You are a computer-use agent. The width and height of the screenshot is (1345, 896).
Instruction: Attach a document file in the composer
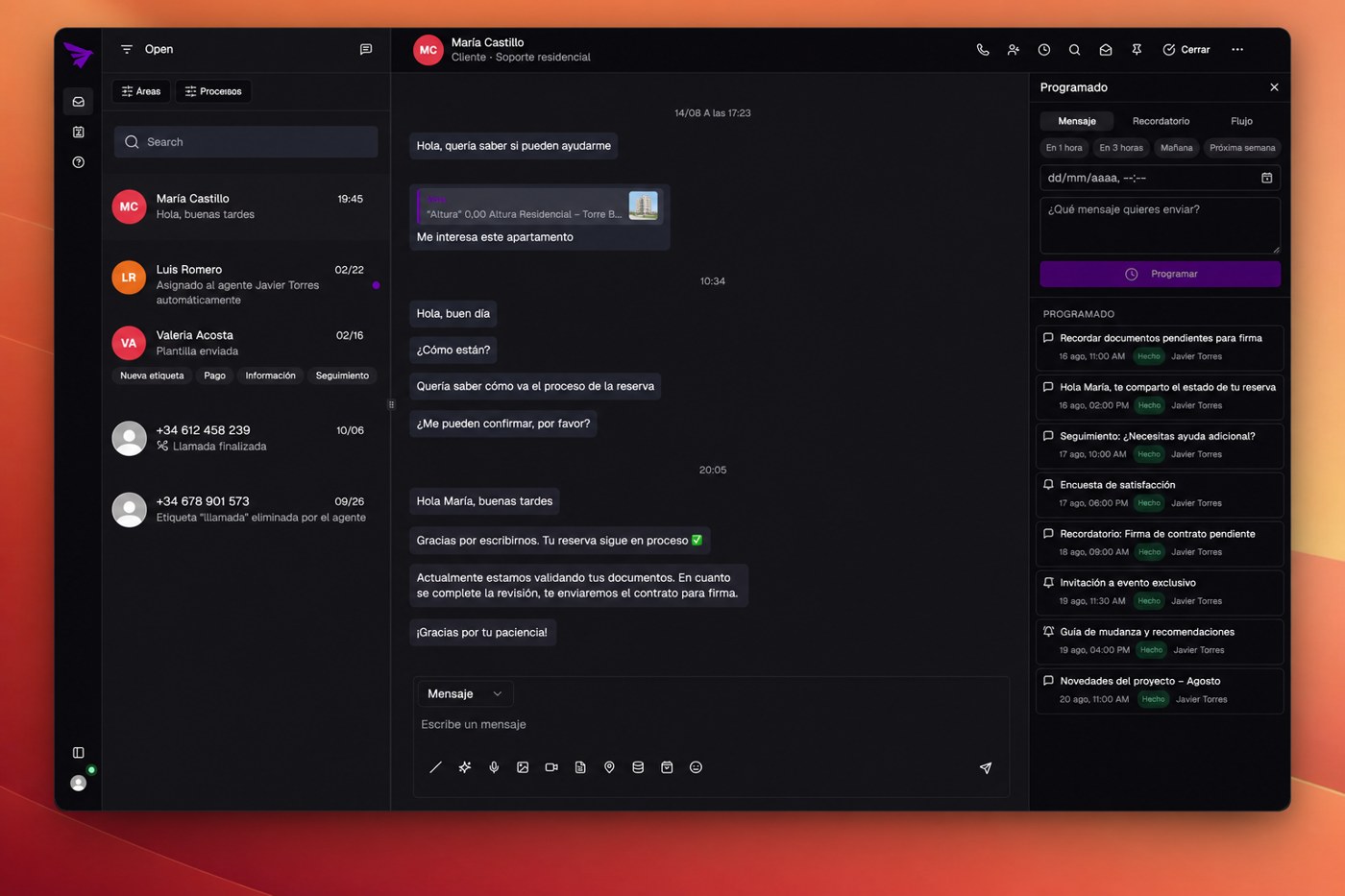point(580,767)
